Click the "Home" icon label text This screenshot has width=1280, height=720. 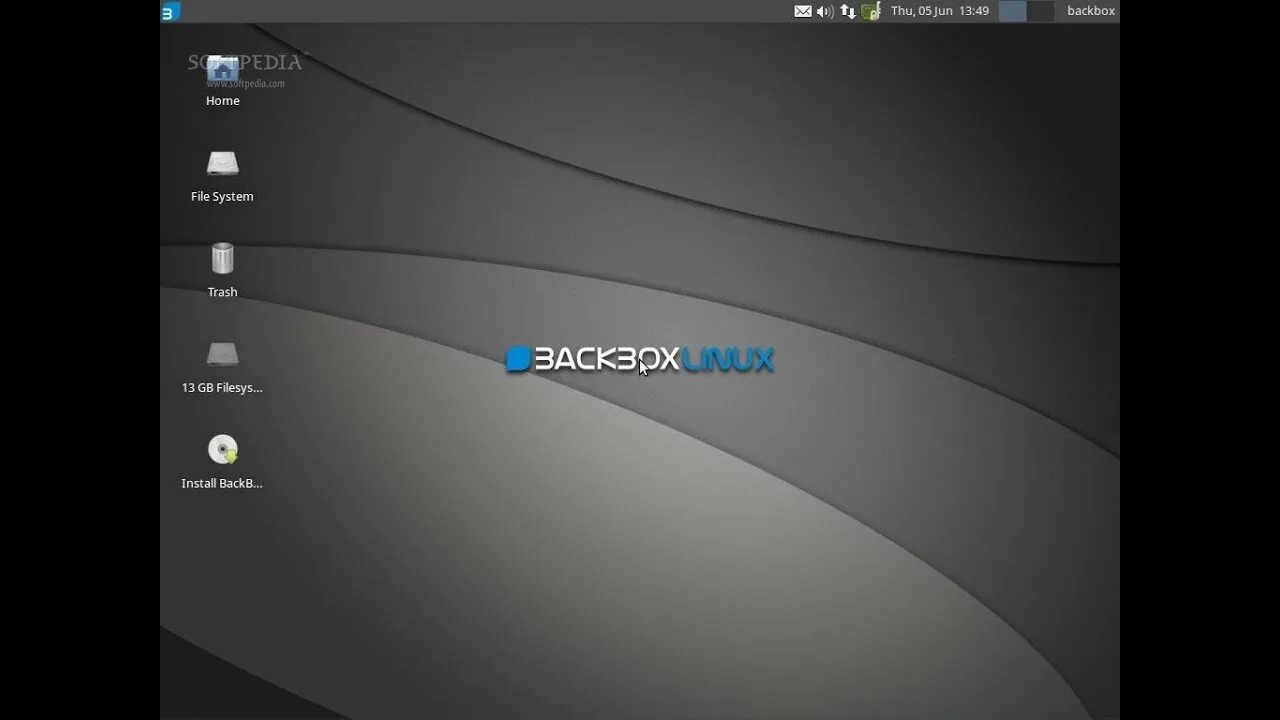(222, 101)
